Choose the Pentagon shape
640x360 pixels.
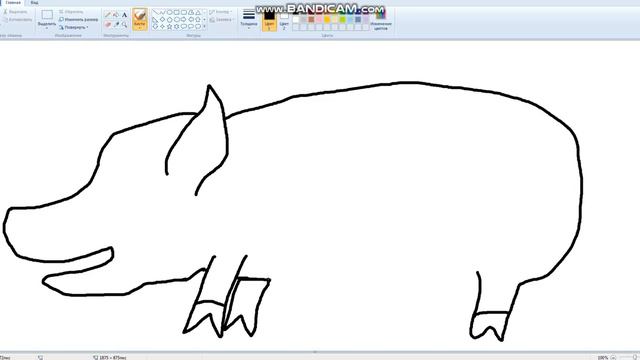click(170, 20)
